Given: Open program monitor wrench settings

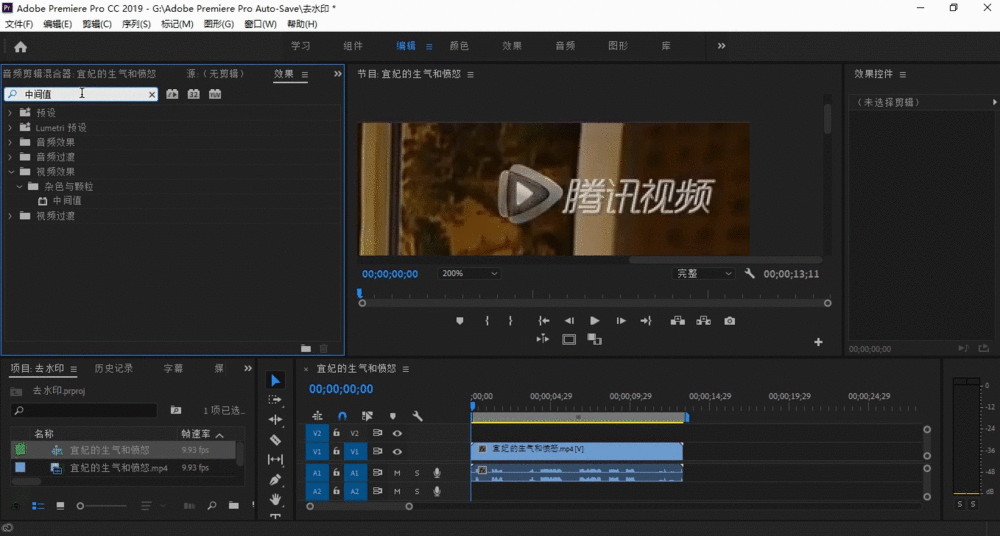Looking at the screenshot, I should pyautogui.click(x=749, y=273).
